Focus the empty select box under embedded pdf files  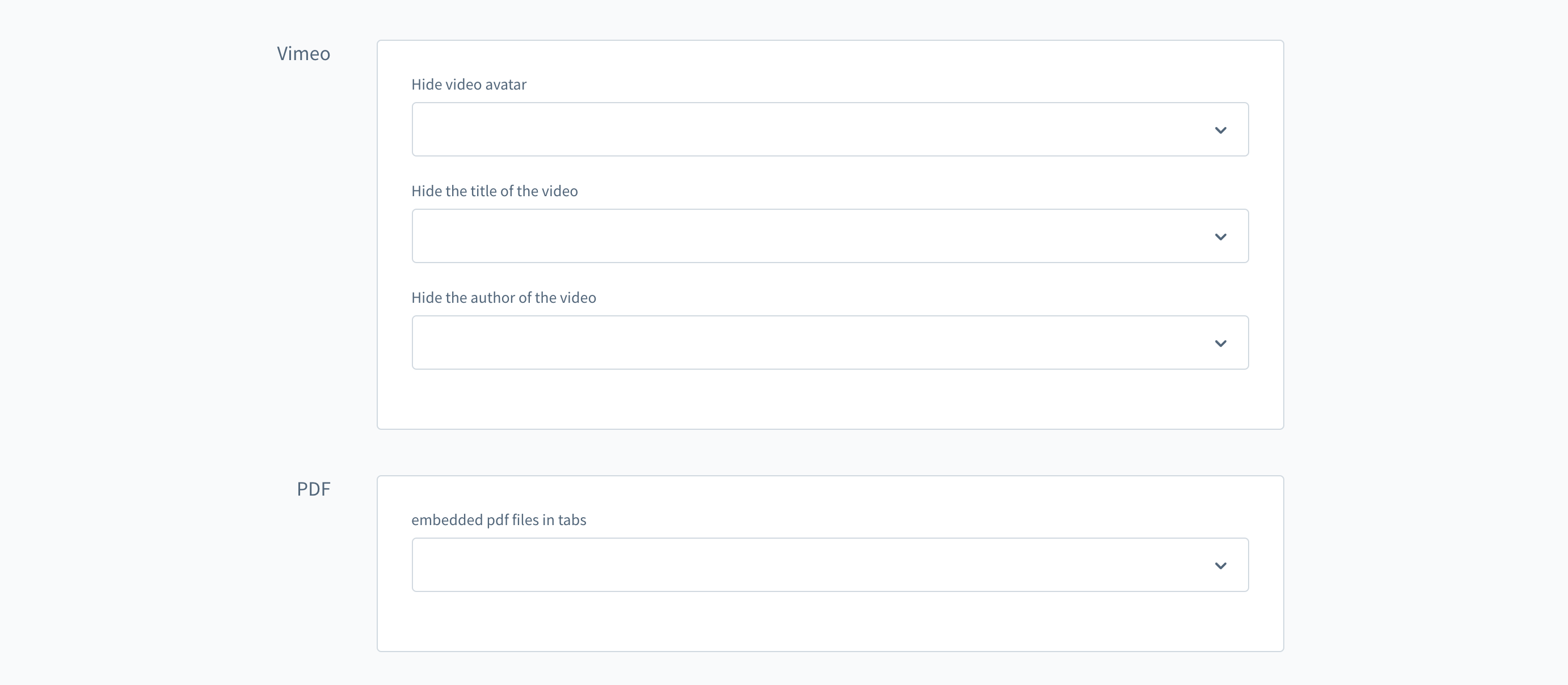pos(731,565)
